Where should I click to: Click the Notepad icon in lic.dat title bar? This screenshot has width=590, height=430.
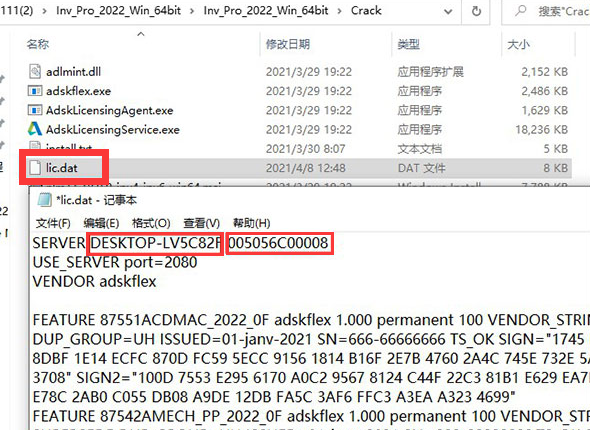click(44, 200)
